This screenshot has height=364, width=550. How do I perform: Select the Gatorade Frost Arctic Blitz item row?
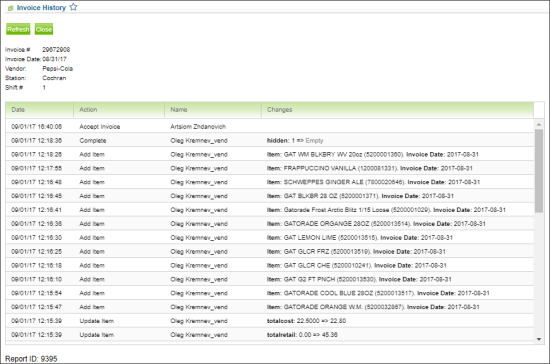click(x=269, y=210)
